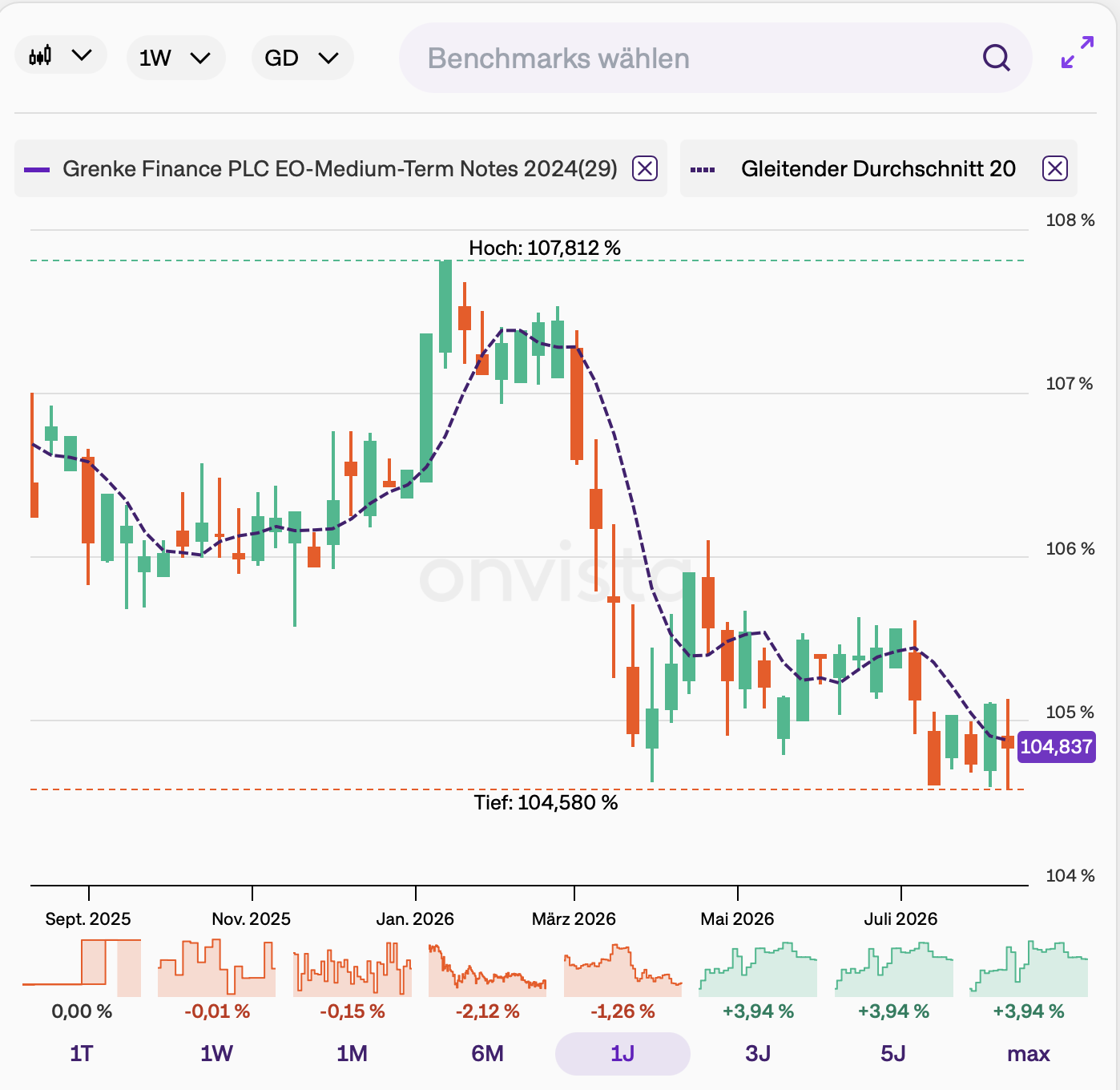Click the -0,15 % performance value
The height and width of the screenshot is (1090, 1120).
pos(352,1011)
